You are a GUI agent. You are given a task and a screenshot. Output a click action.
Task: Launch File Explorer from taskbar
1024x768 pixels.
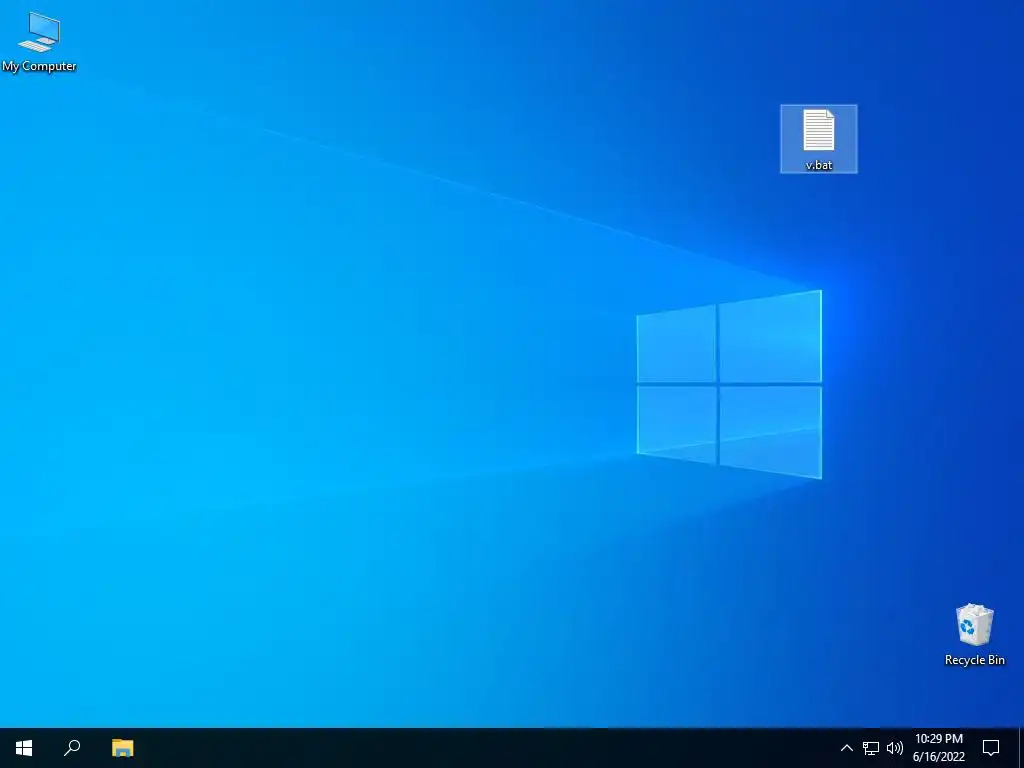[123, 748]
